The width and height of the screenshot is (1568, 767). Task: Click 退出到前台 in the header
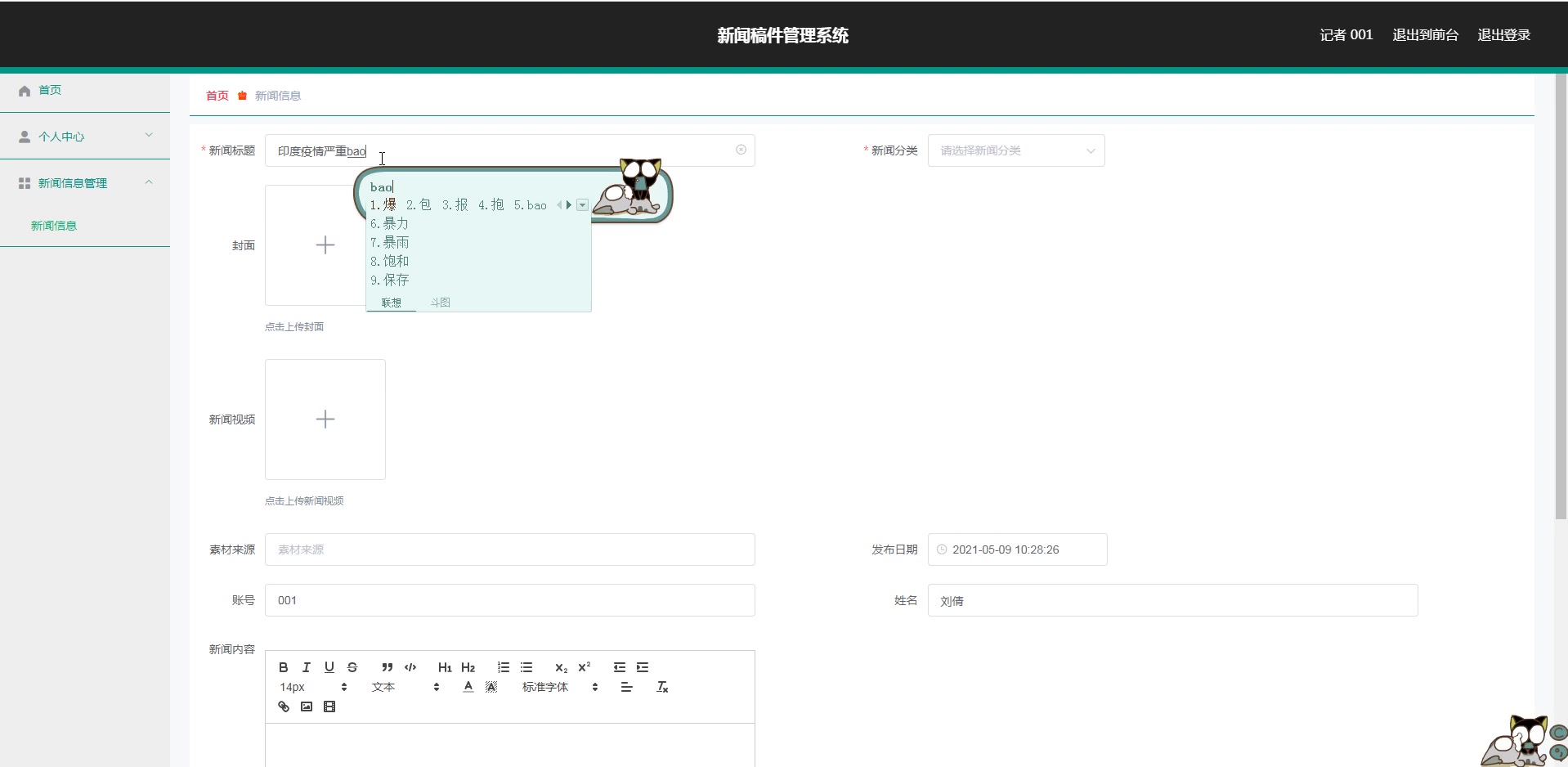point(1425,34)
